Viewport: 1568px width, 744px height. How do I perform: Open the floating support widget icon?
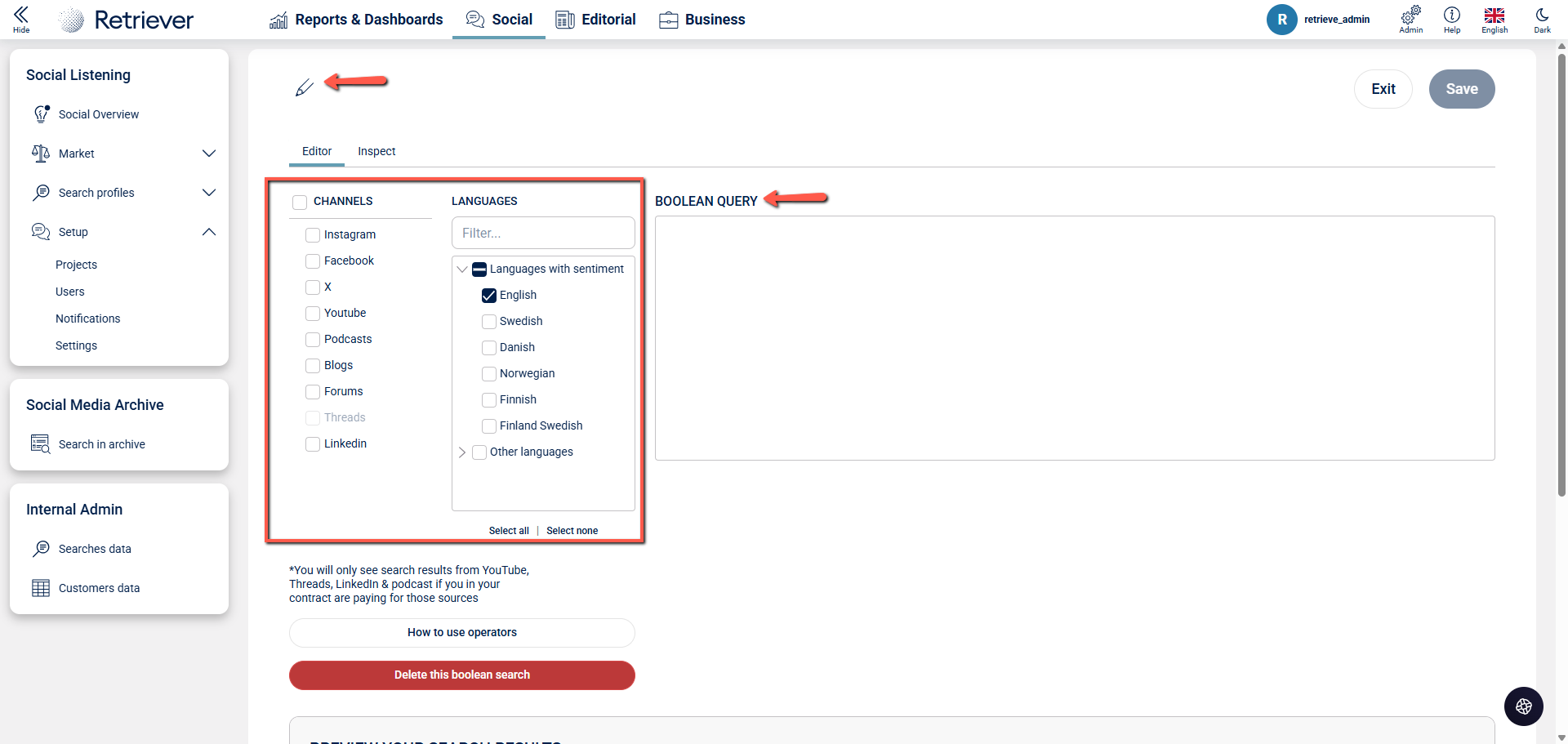[x=1524, y=706]
